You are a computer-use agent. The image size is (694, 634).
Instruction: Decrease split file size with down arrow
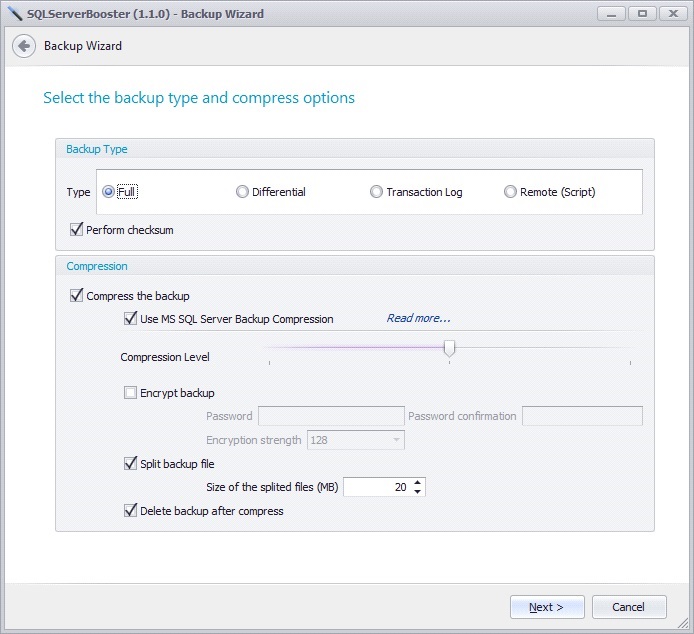point(418,492)
